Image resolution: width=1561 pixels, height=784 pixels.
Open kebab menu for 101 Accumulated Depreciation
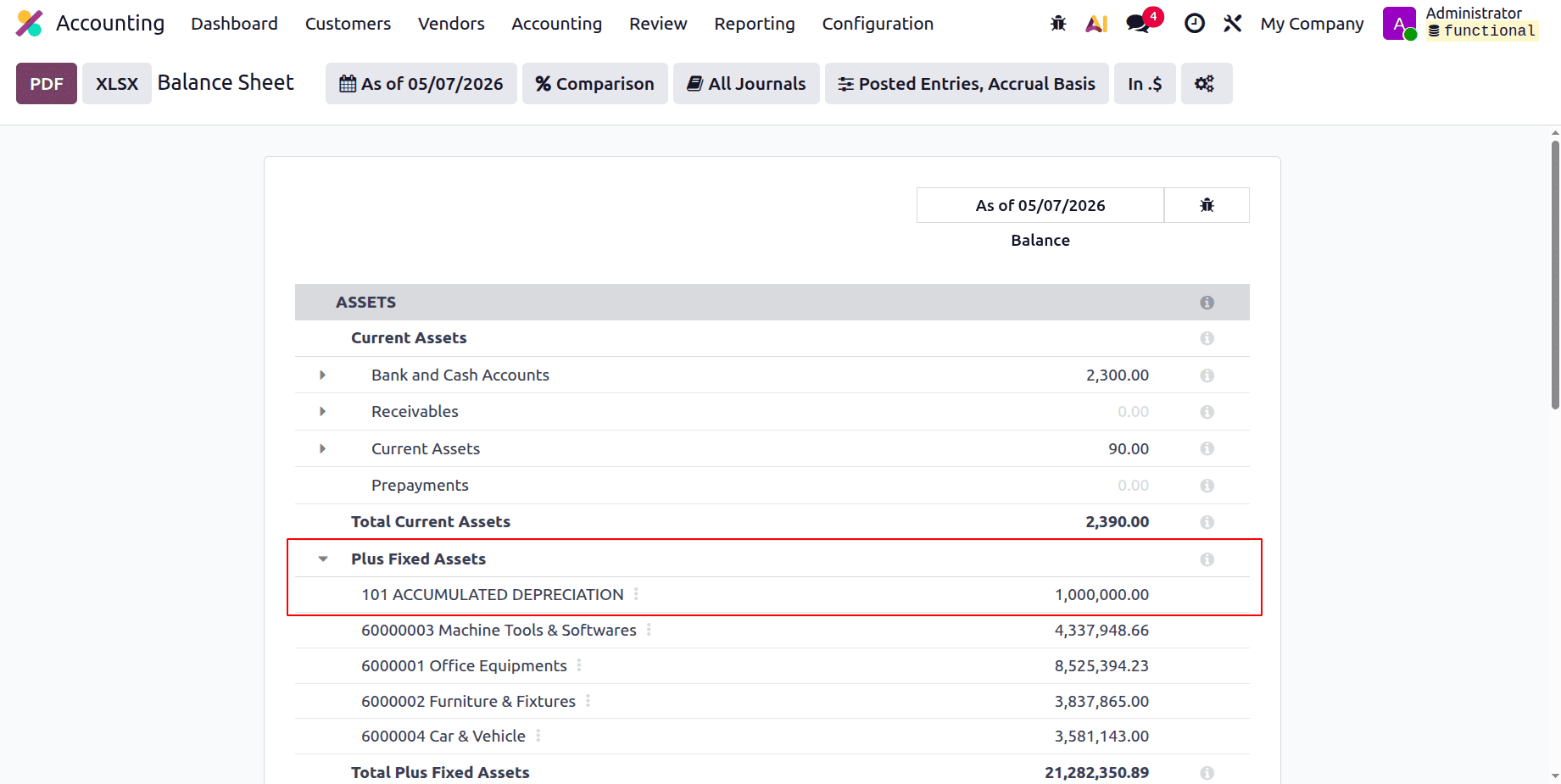[x=636, y=594]
